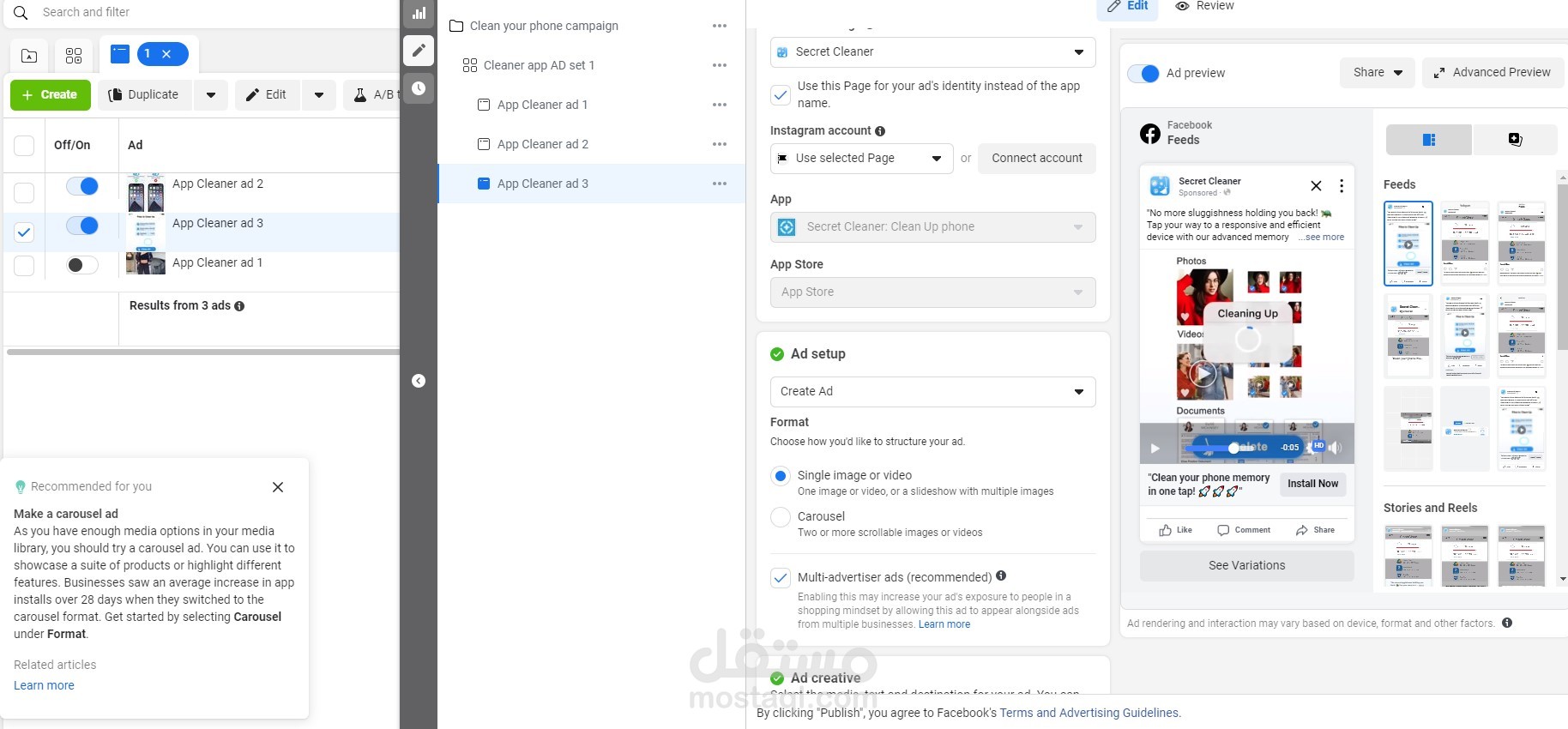Select the ads tab icon
This screenshot has height=729, width=1568.
point(120,54)
